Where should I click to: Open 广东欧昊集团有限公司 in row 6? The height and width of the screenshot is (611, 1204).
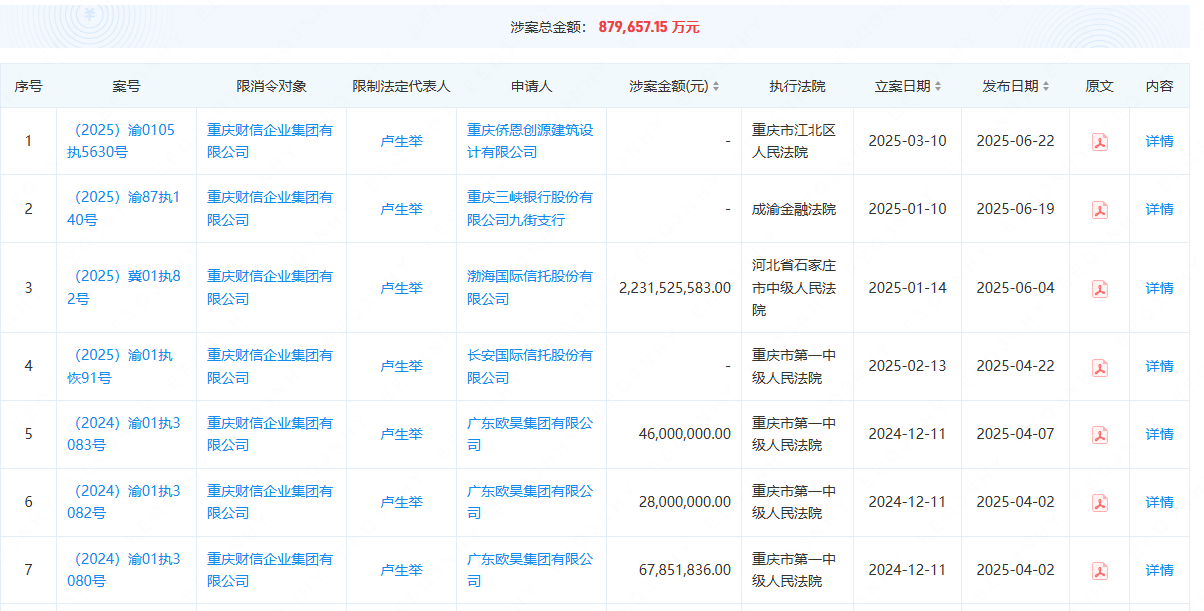click(530, 502)
